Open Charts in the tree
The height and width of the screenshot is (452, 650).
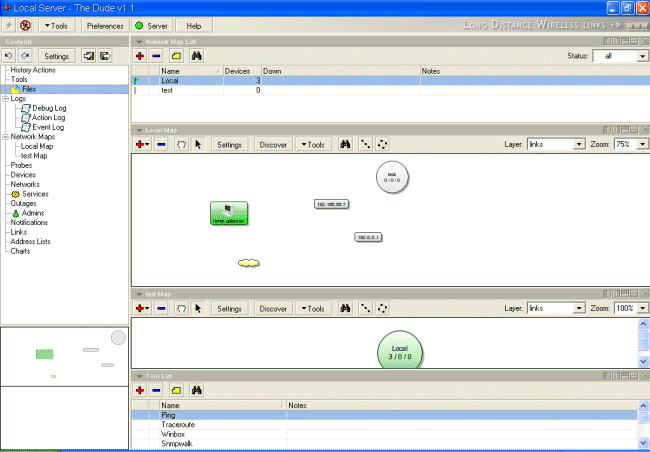[x=20, y=251]
